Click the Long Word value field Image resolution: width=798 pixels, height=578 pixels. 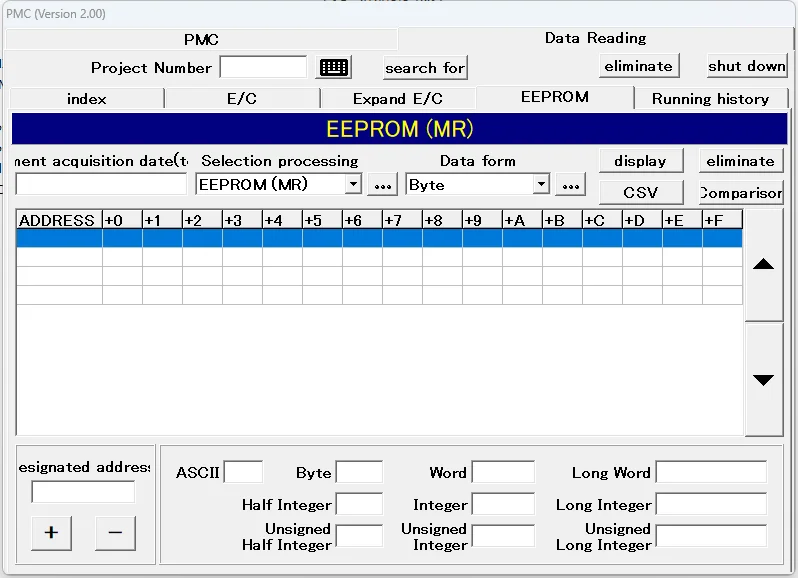(x=711, y=472)
